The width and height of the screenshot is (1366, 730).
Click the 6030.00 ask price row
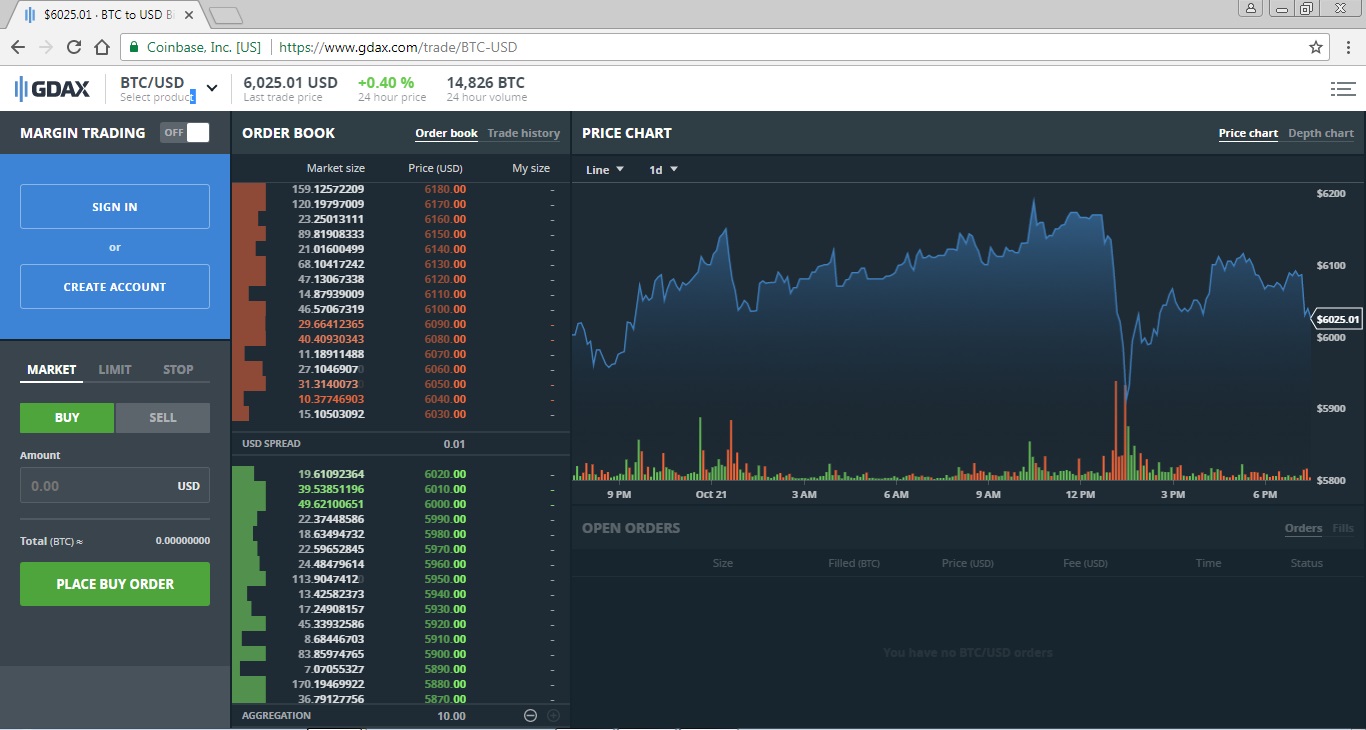400,414
